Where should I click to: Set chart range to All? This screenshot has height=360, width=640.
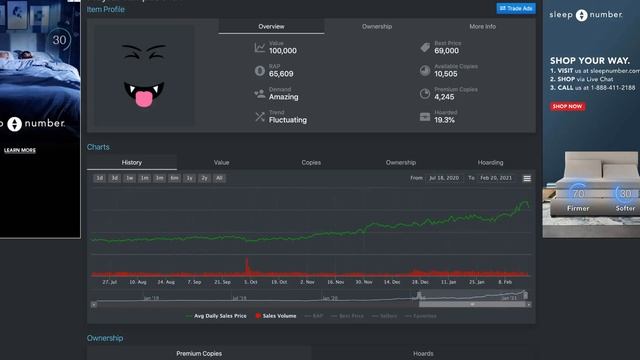coord(219,178)
